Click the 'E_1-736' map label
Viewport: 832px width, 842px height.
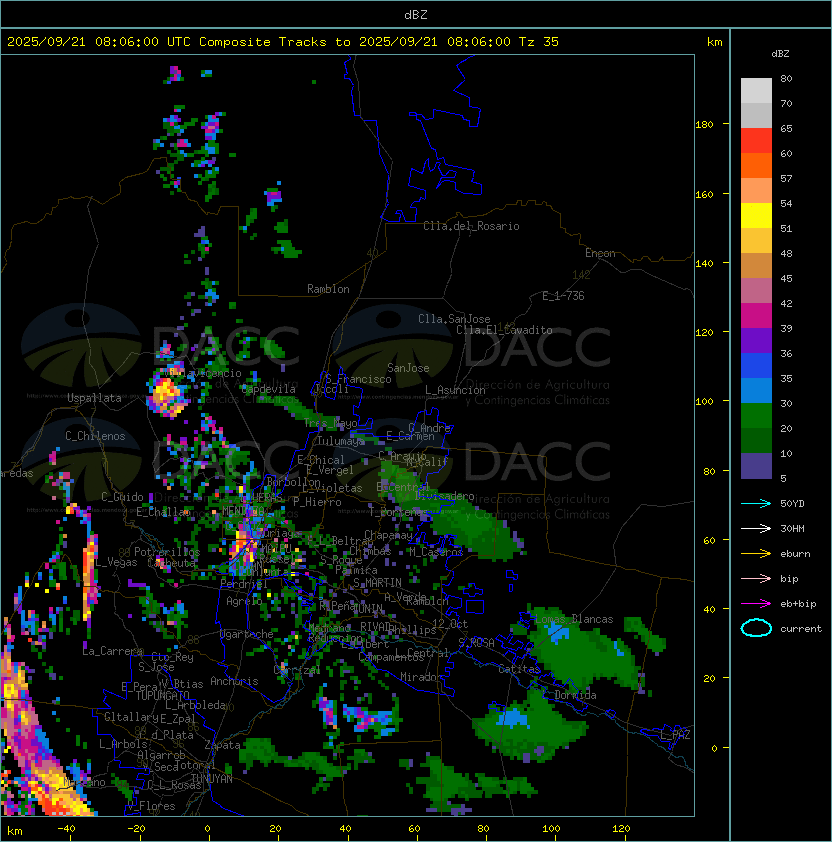(x=563, y=296)
